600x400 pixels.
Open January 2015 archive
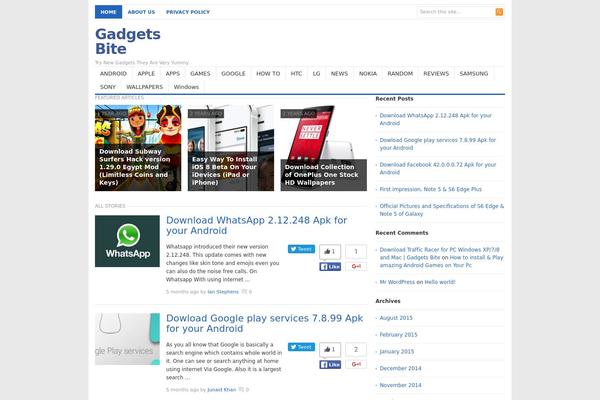coord(397,351)
